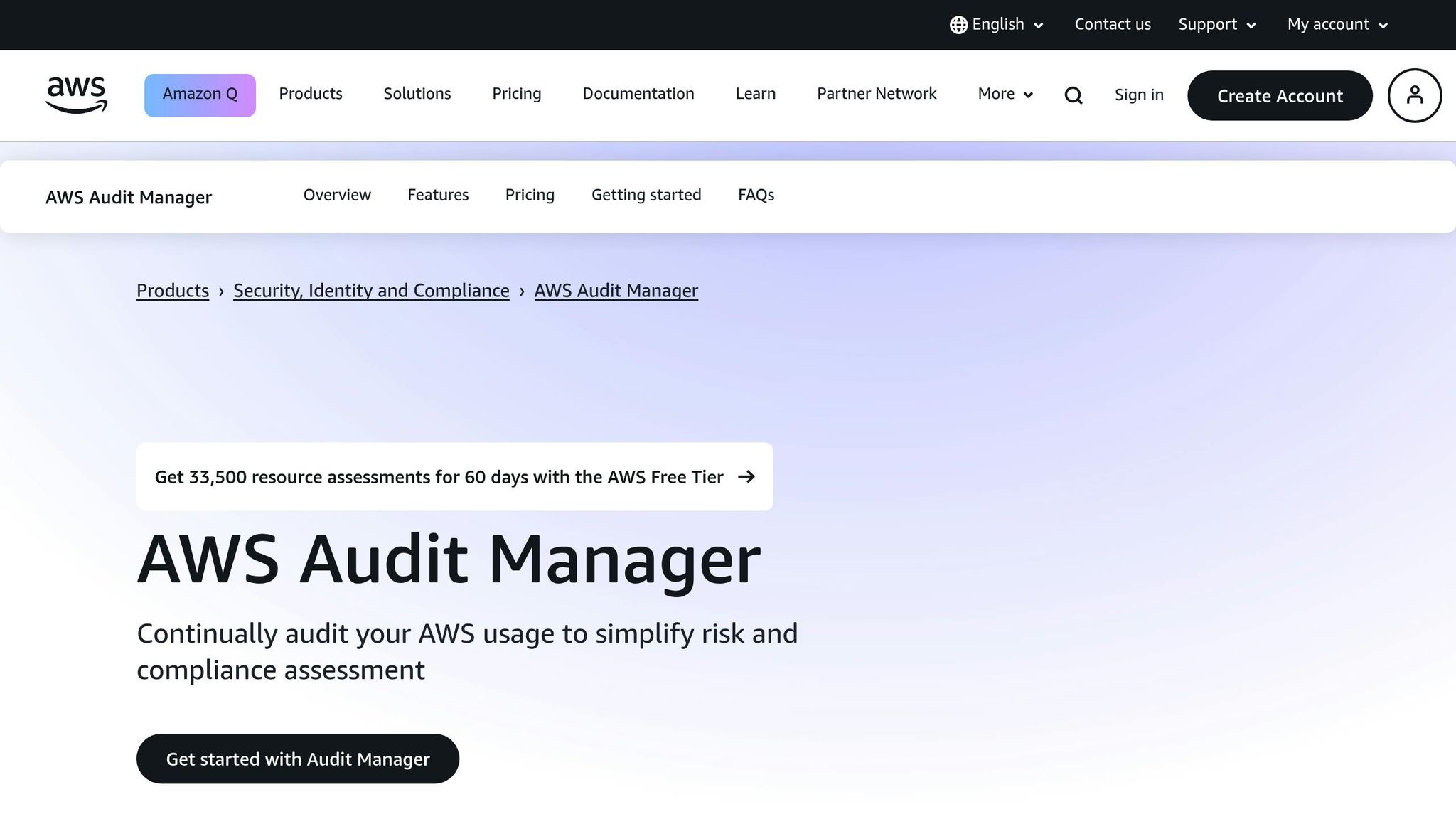This screenshot has width=1456, height=819.
Task: Open the Products menu in main nav
Action: pyautogui.click(x=311, y=94)
